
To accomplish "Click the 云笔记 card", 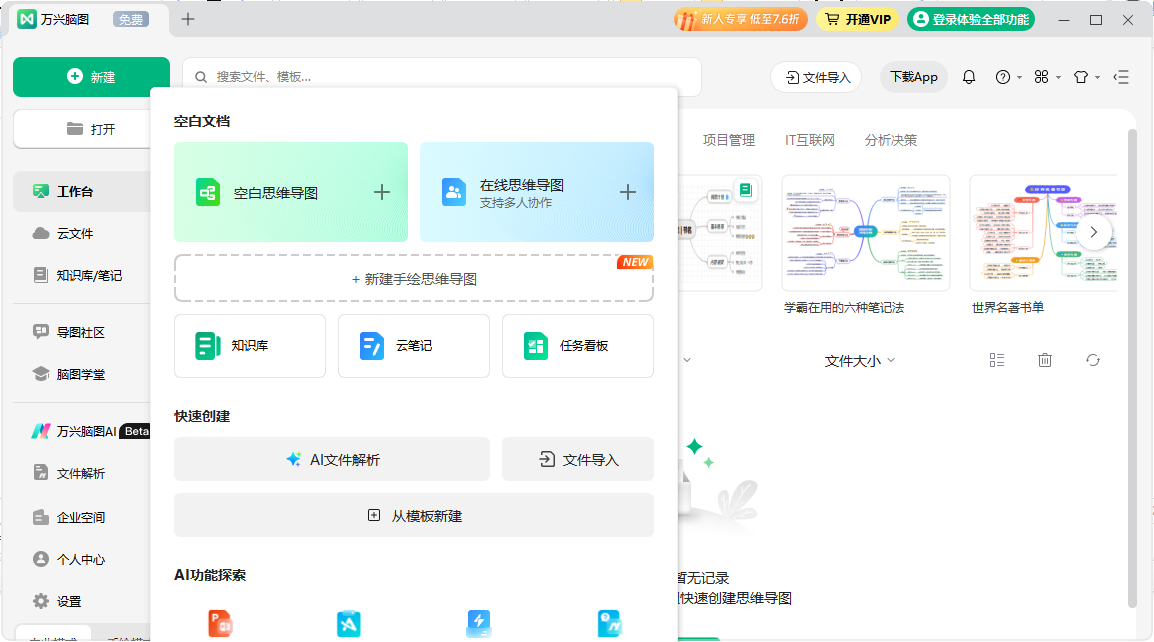I will [x=414, y=346].
